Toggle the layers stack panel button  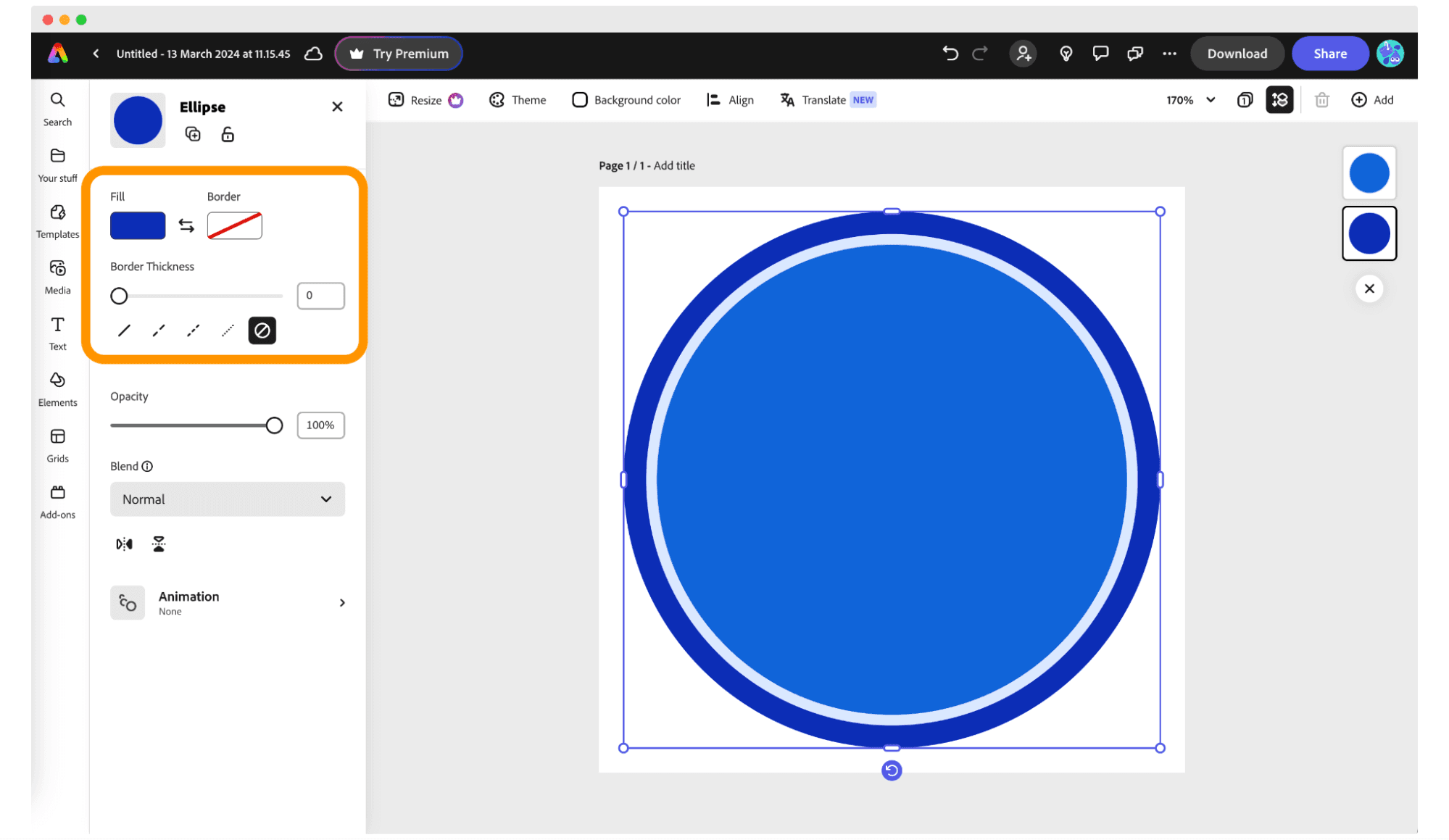point(1279,100)
